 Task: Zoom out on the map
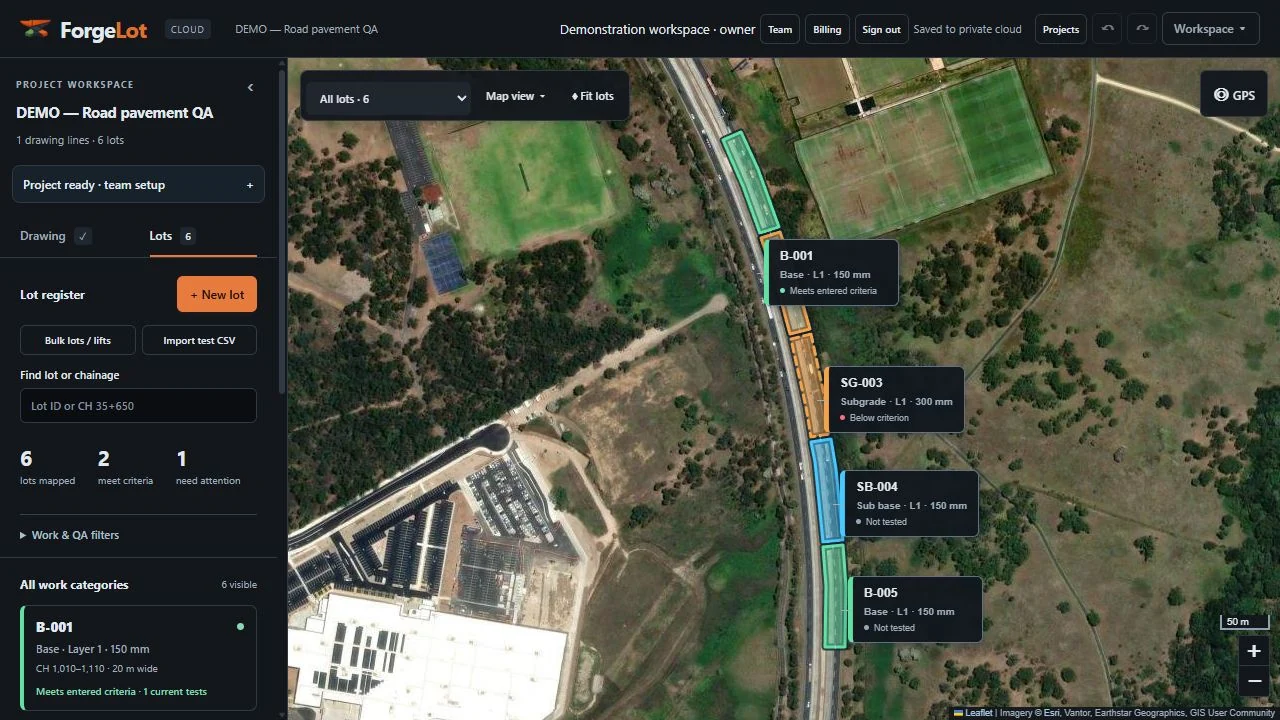click(x=1254, y=682)
